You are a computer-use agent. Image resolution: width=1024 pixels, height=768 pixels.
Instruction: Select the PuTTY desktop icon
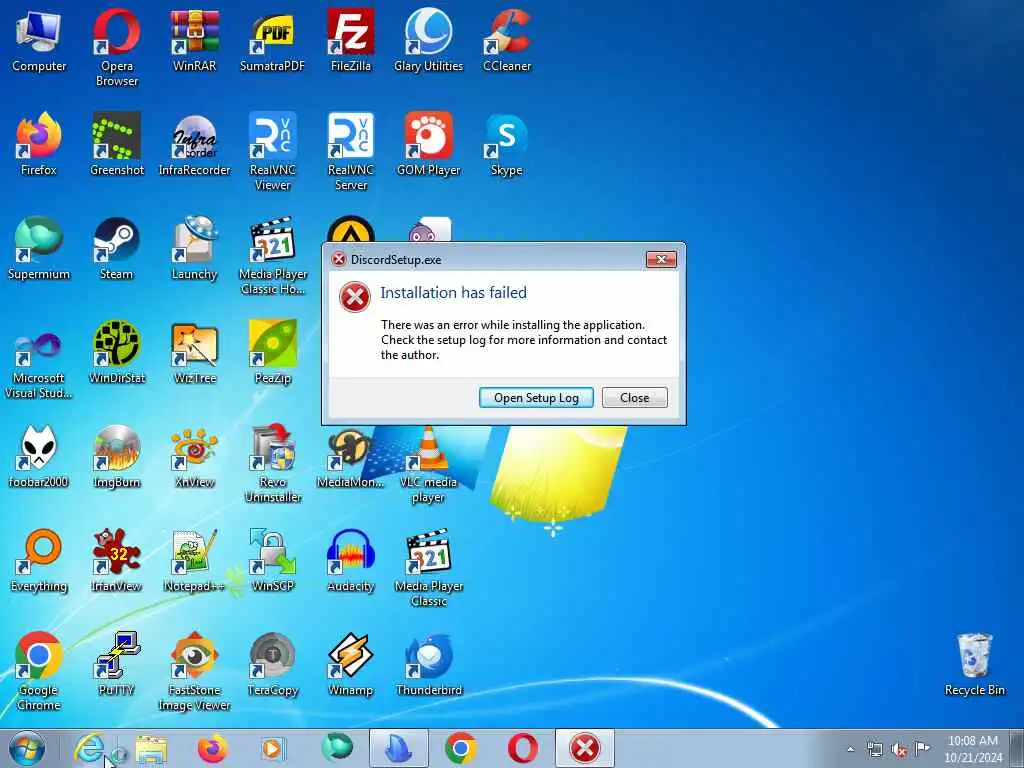pos(116,664)
